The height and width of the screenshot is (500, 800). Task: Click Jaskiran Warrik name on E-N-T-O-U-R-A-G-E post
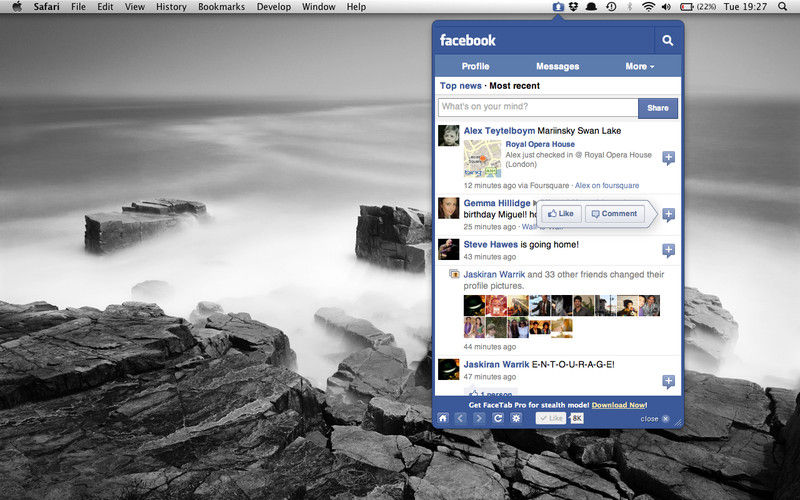[496, 364]
